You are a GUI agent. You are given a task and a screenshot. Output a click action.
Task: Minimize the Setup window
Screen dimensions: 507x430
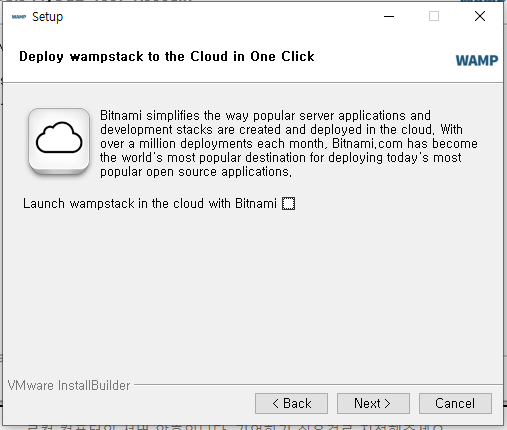tap(389, 16)
